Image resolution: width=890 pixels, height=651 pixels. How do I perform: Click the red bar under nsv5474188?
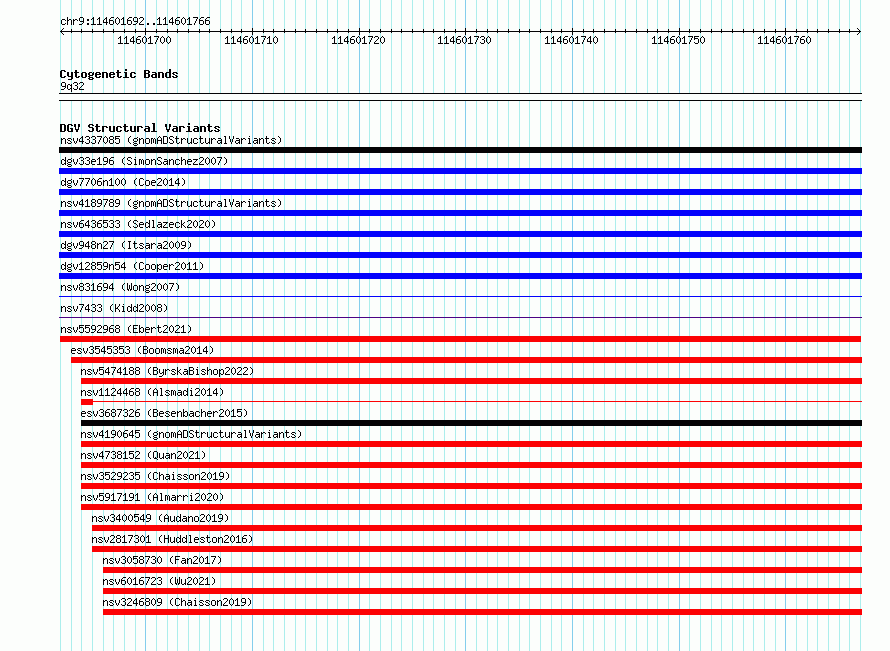pyautogui.click(x=472, y=381)
